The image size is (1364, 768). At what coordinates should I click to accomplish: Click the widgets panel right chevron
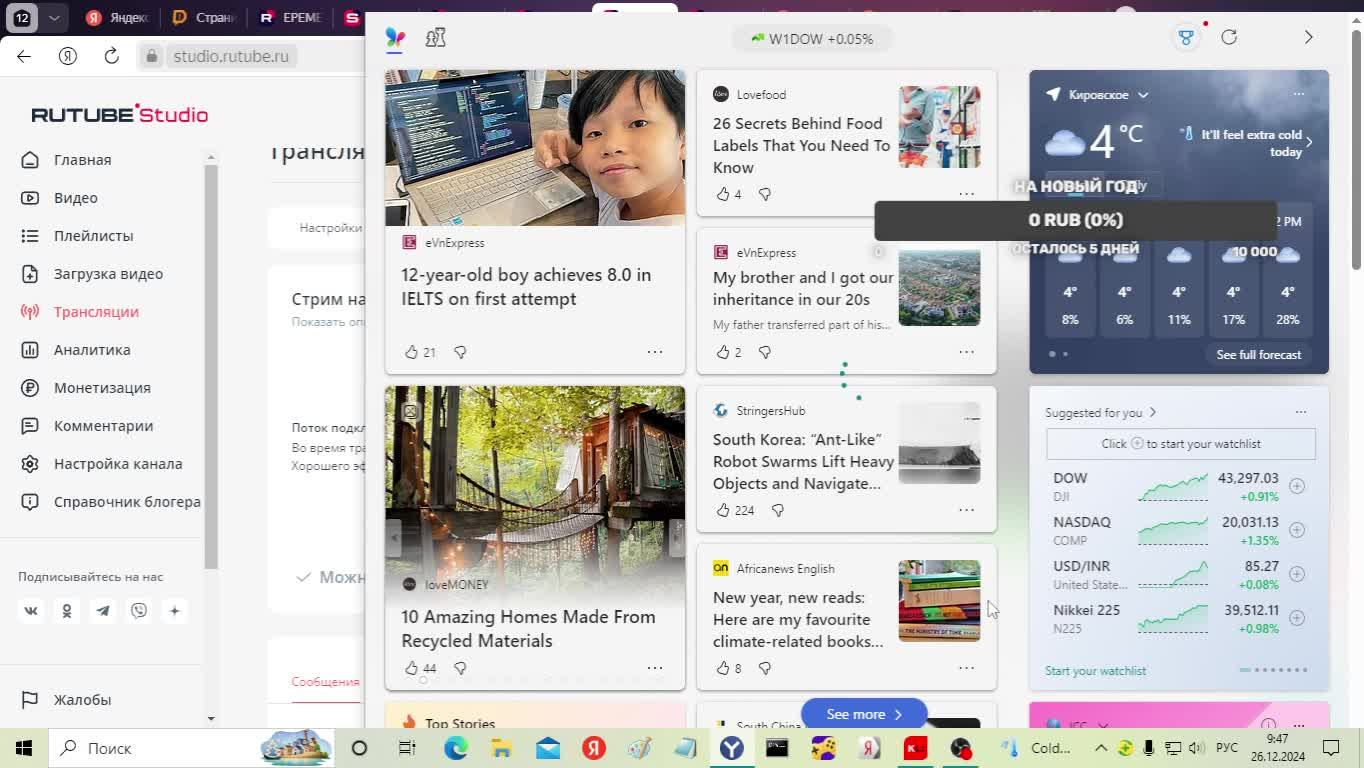[x=1308, y=37]
